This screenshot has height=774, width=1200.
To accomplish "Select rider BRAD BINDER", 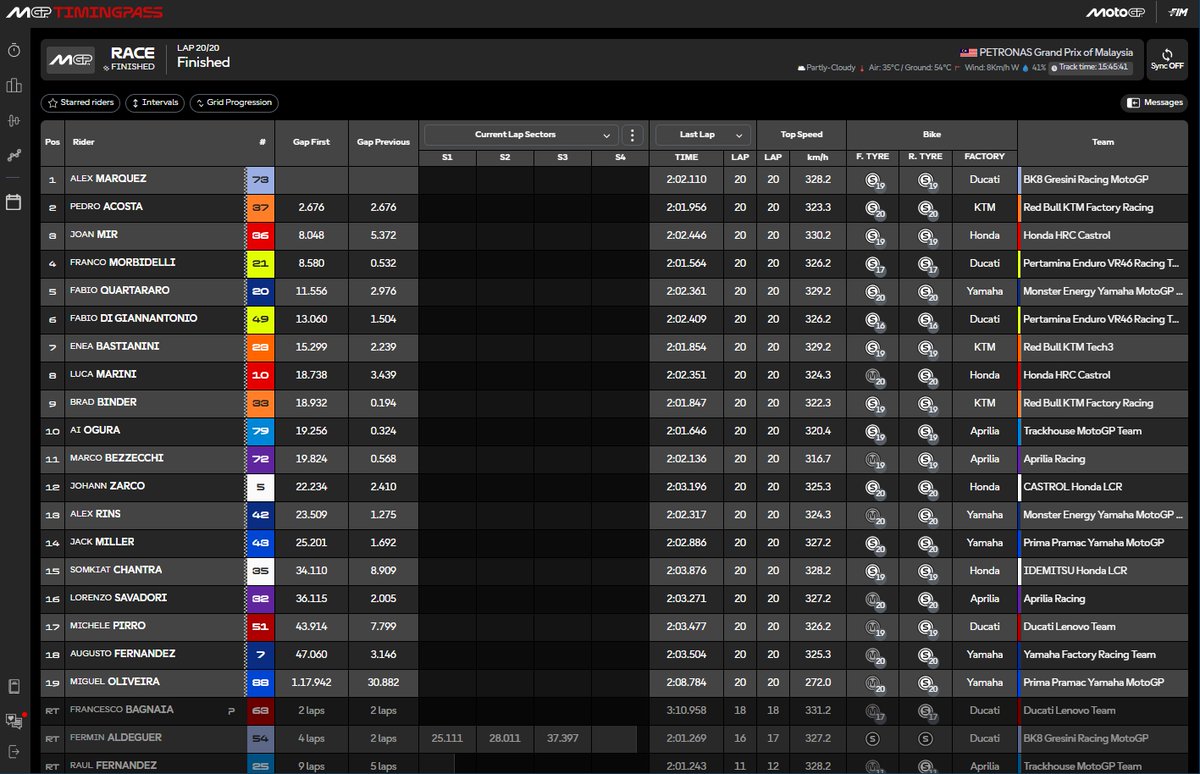I will coord(103,402).
